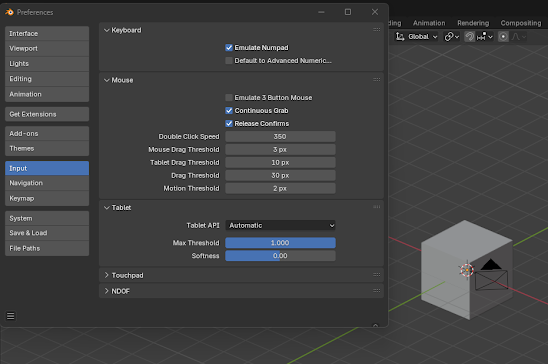Click the Tablet panel drag grip

pyautogui.click(x=376, y=207)
